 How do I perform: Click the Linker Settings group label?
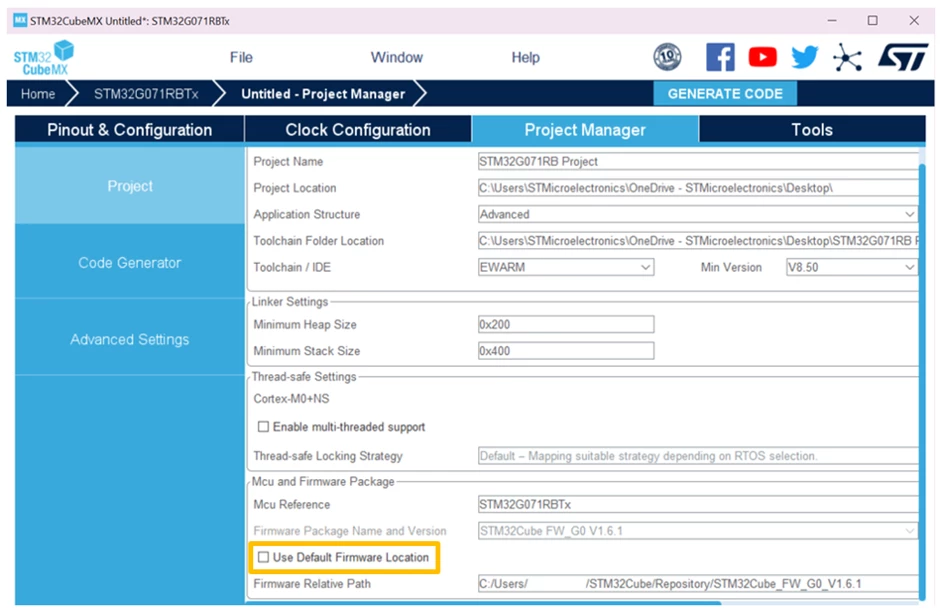(x=290, y=302)
